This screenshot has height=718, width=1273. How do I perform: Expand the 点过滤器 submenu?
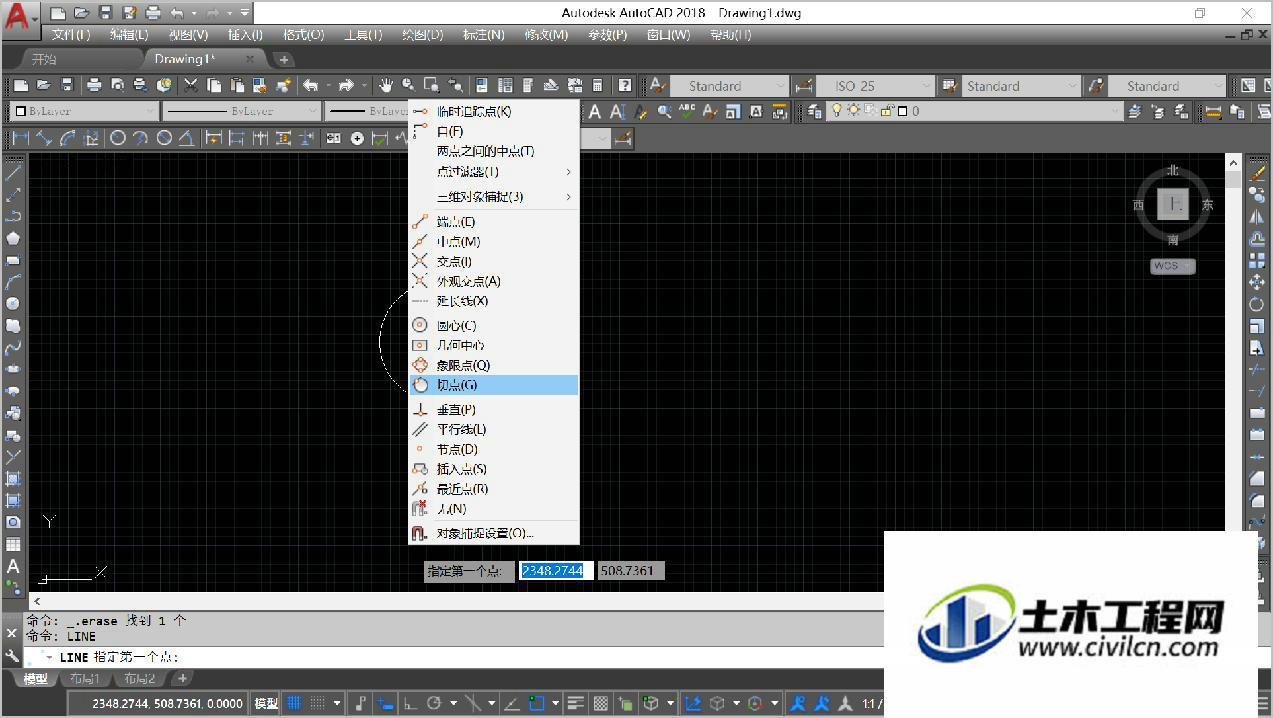click(x=494, y=171)
